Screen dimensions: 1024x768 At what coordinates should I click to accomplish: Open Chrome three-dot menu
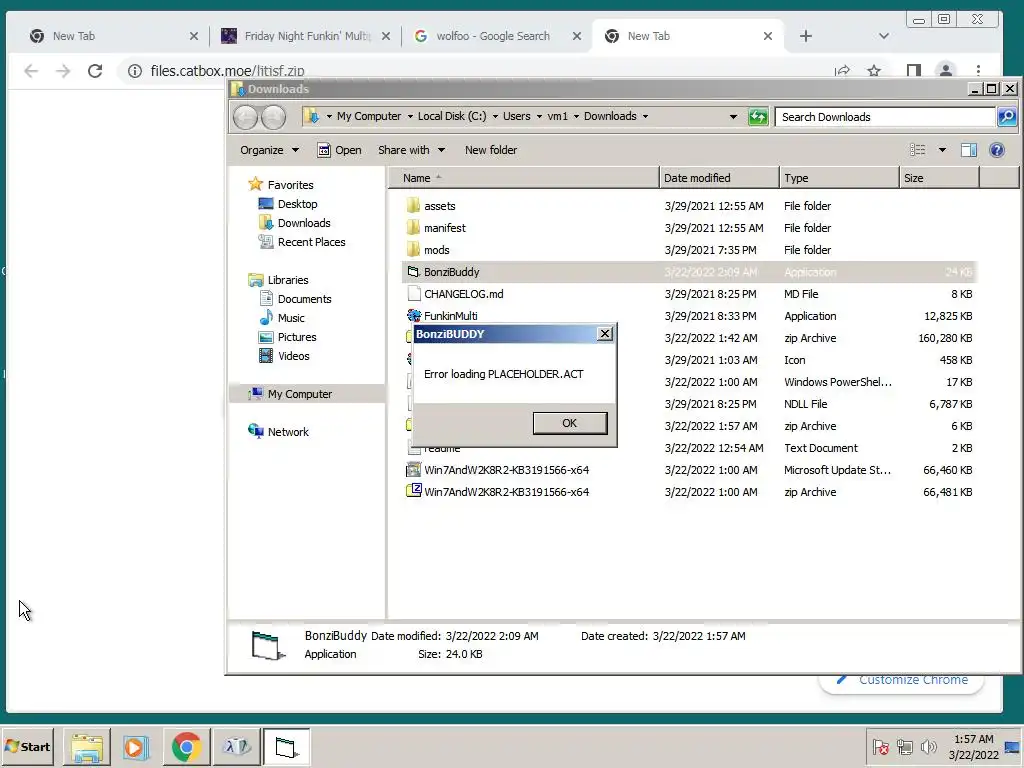click(x=978, y=71)
